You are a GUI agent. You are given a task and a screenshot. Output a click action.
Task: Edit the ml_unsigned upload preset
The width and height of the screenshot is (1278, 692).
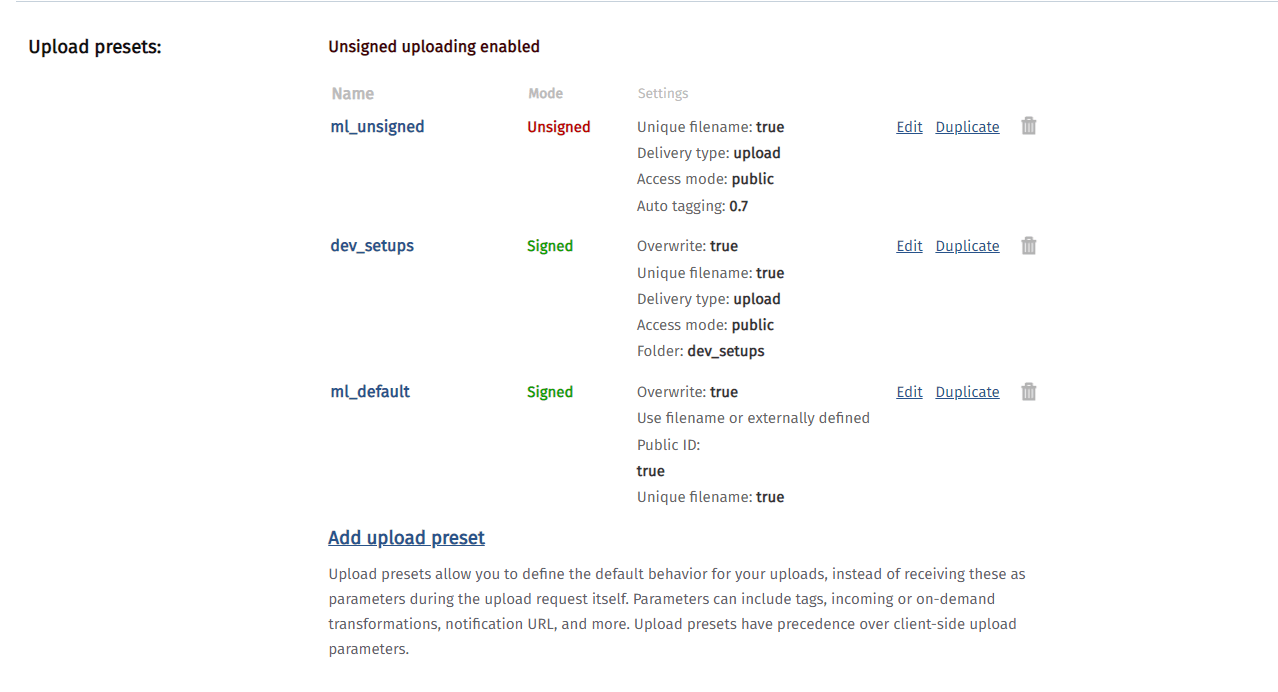(x=909, y=127)
